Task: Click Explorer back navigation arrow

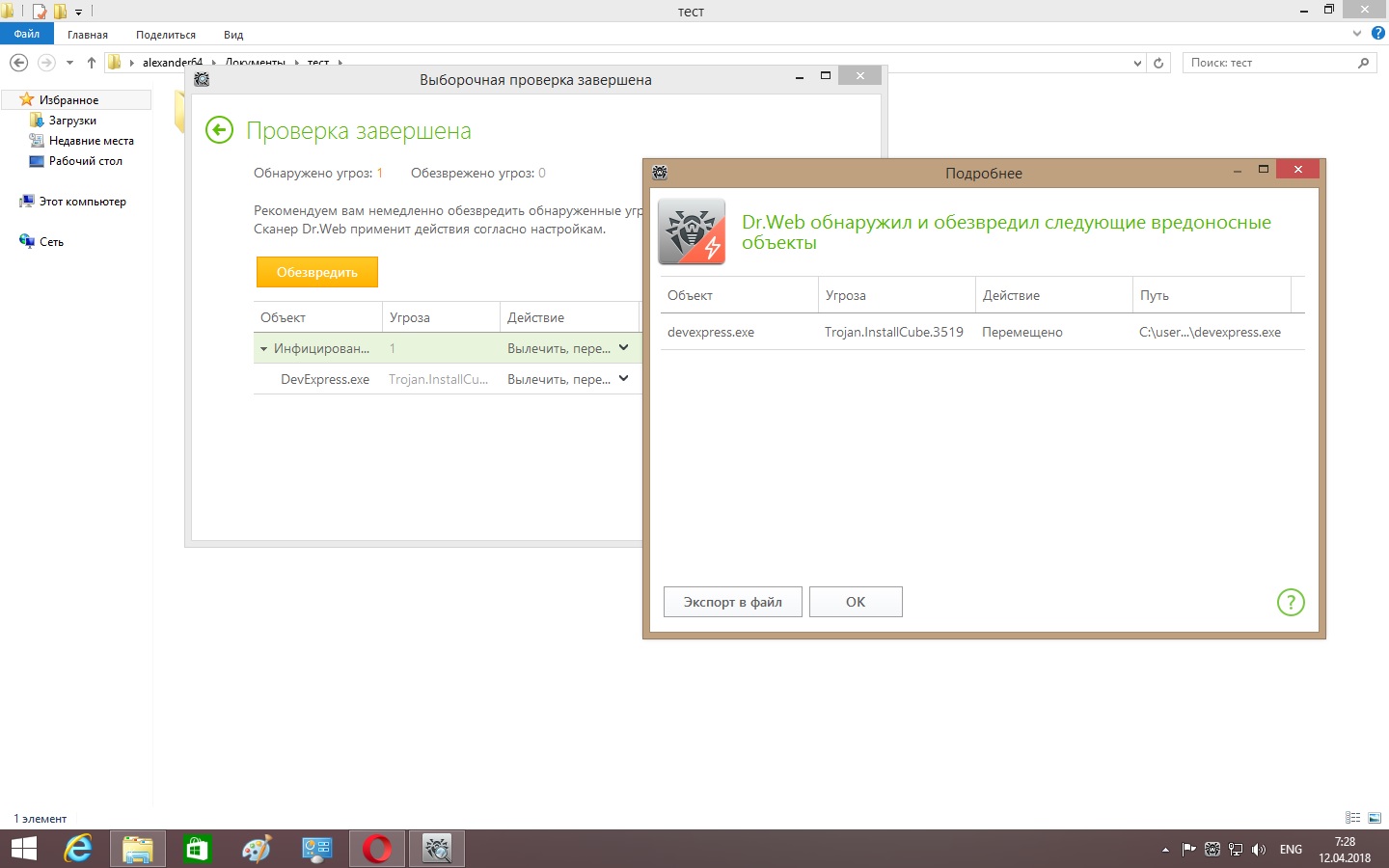Action: coord(18,63)
